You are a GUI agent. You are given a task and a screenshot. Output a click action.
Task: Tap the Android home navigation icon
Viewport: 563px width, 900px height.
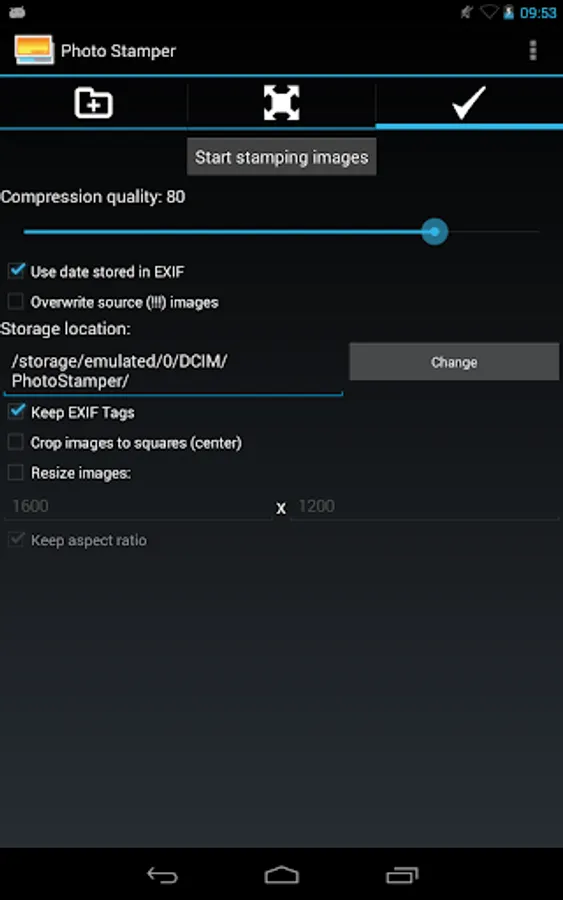tap(281, 875)
